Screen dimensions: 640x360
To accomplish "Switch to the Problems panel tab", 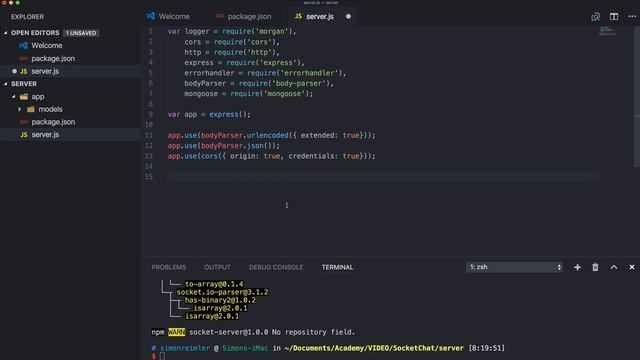I will click(169, 267).
